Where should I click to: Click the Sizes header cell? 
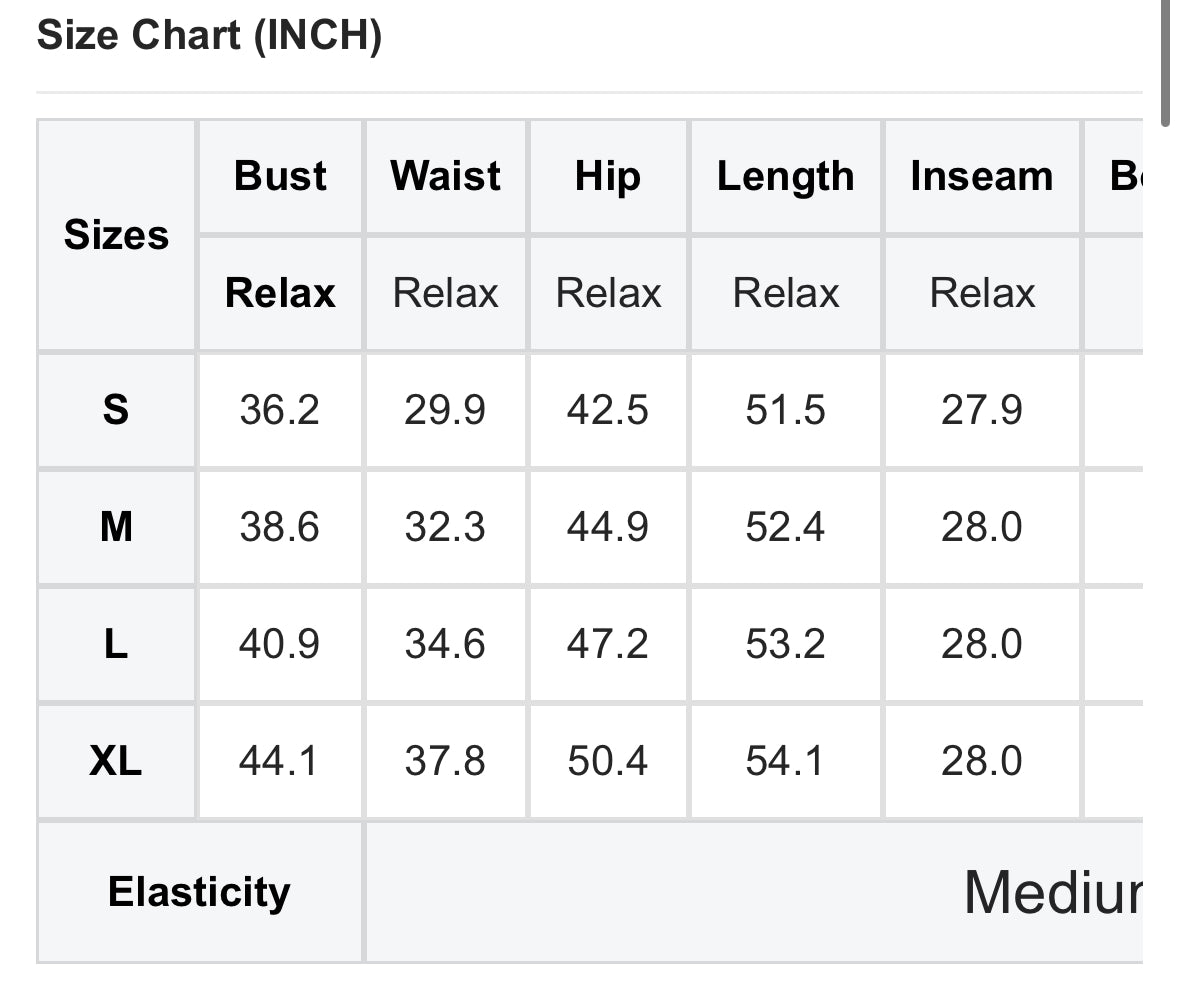[116, 235]
